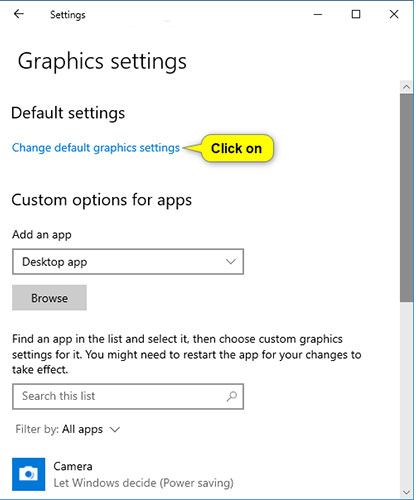Click the Browse button

[49, 298]
